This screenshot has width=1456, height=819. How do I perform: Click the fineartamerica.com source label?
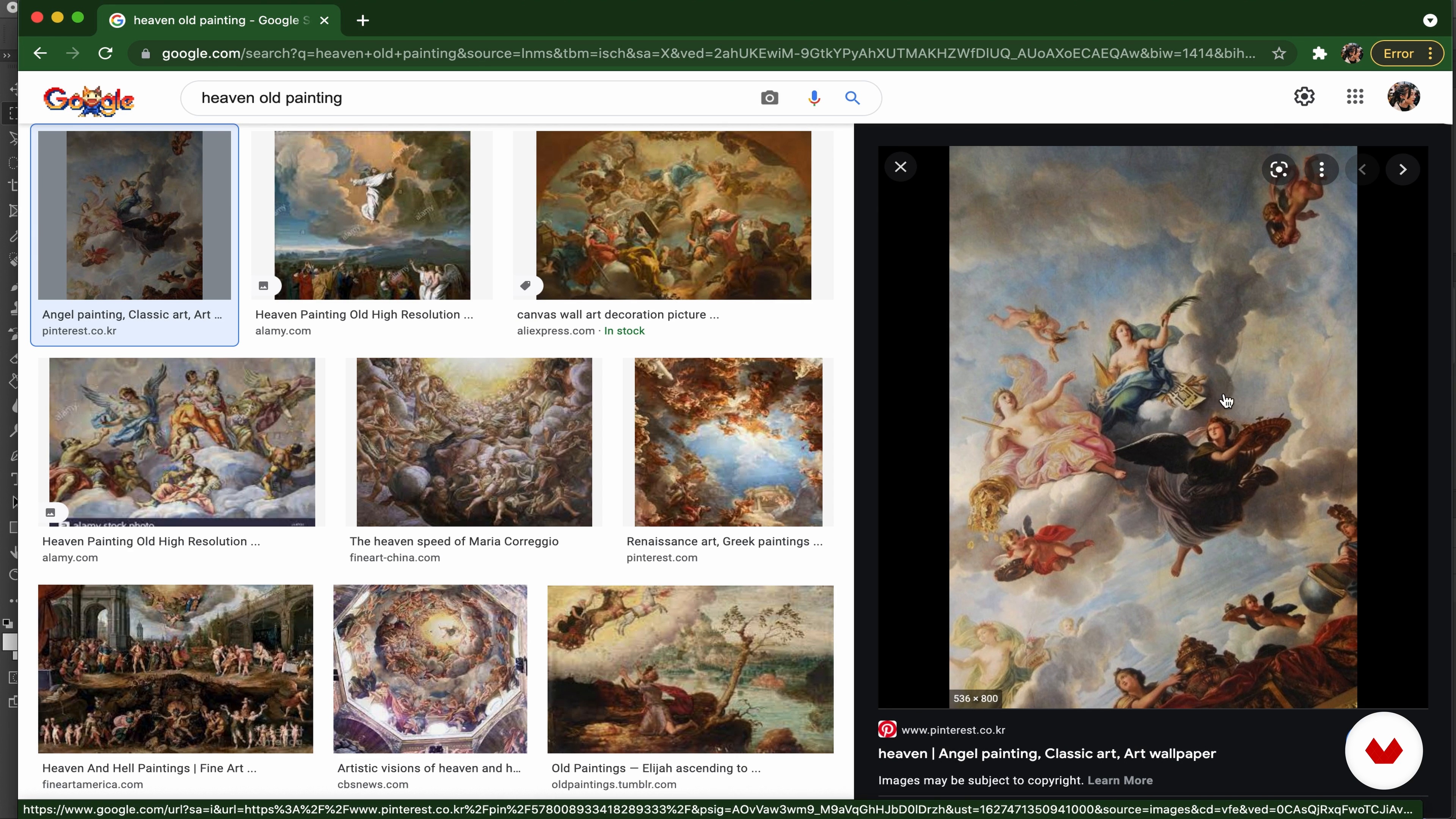coord(93,784)
